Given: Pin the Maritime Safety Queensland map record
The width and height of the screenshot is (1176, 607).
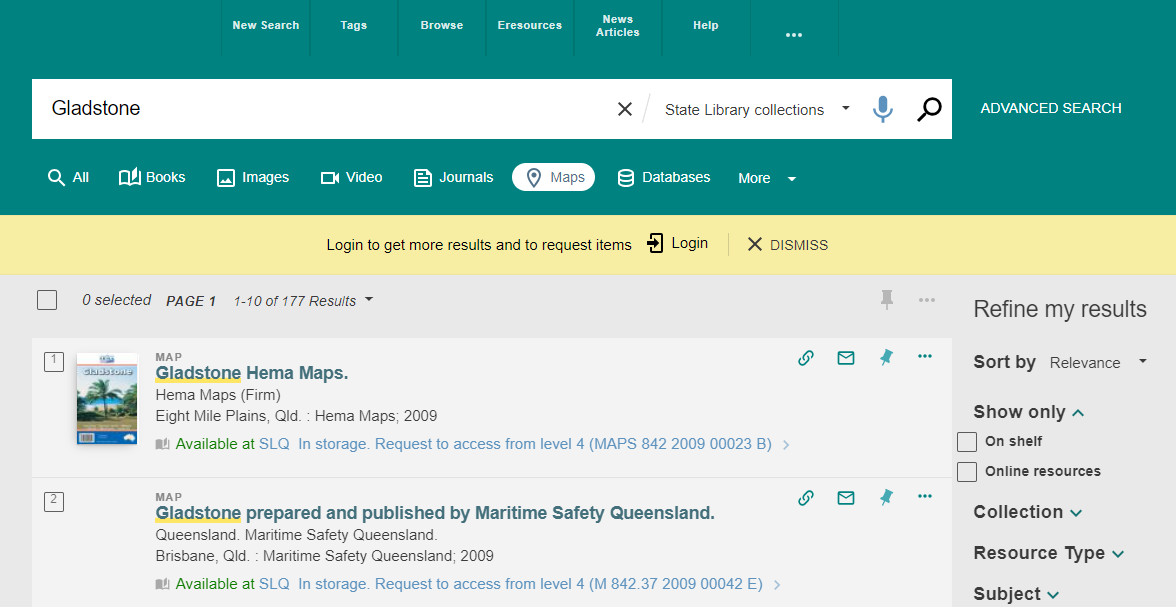Looking at the screenshot, I should click(886, 497).
